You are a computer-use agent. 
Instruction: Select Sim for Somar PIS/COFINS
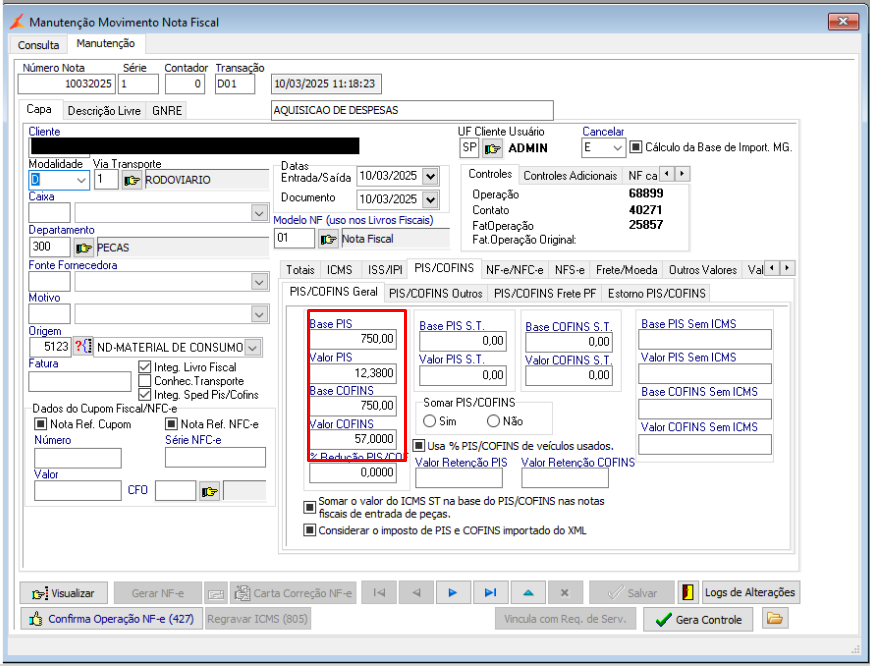[x=431, y=421]
